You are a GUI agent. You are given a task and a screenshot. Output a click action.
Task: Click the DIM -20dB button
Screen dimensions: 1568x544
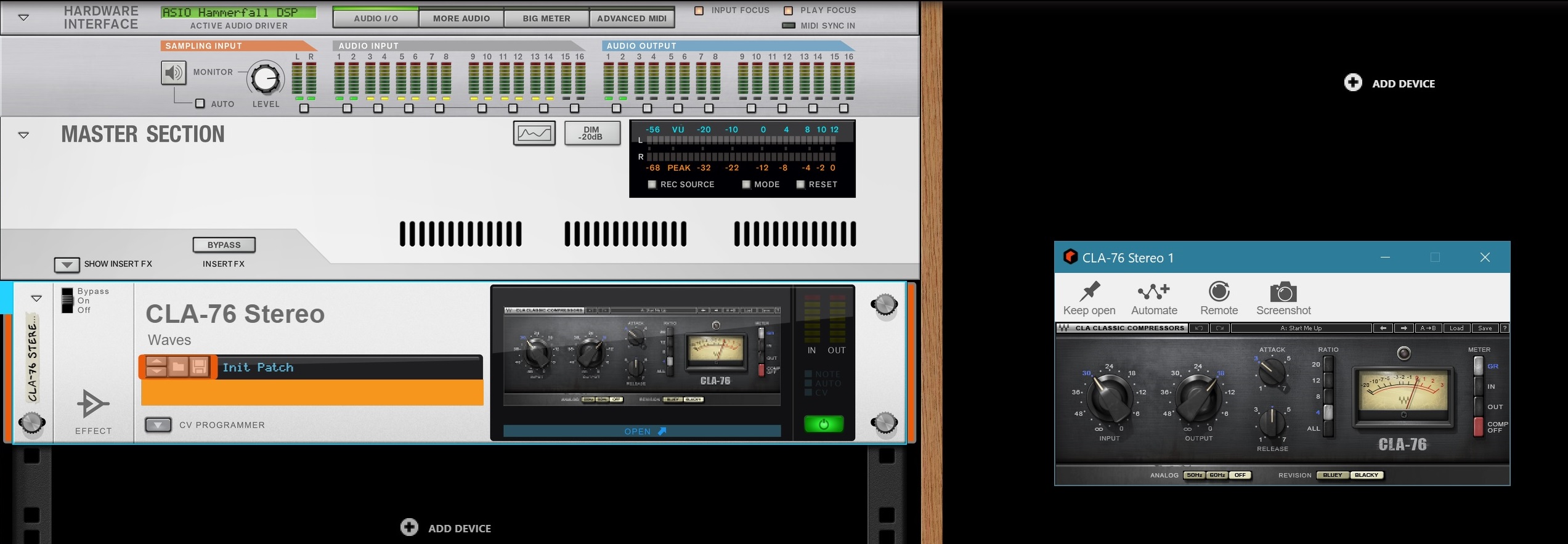[592, 133]
